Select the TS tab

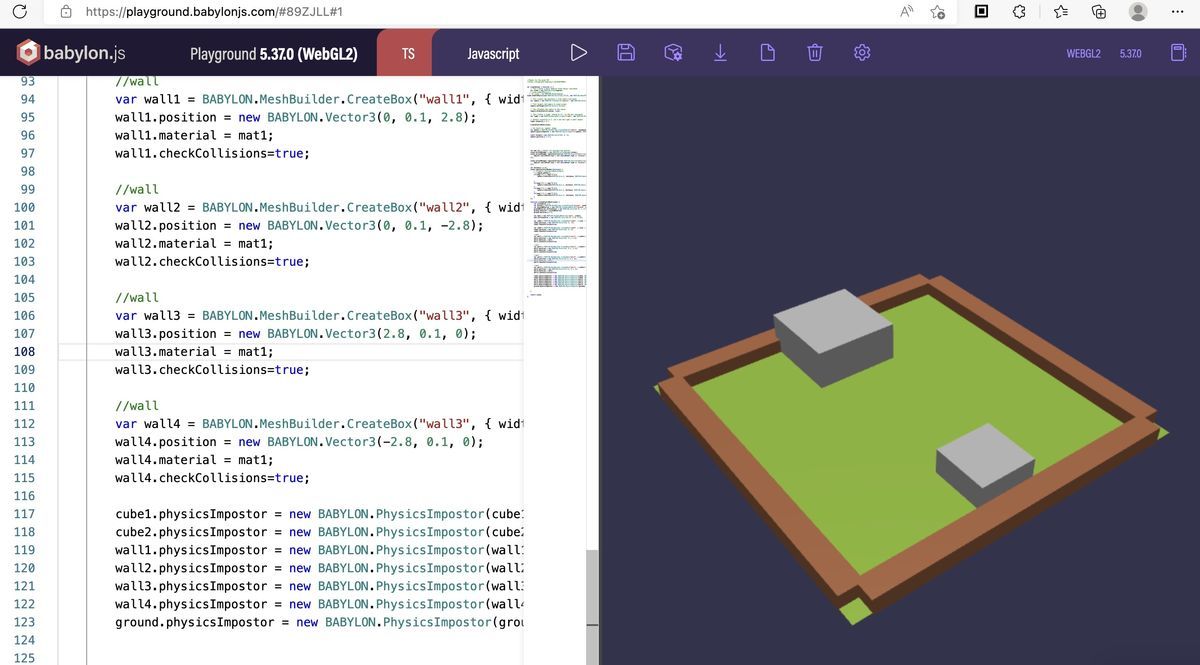pyautogui.click(x=405, y=52)
